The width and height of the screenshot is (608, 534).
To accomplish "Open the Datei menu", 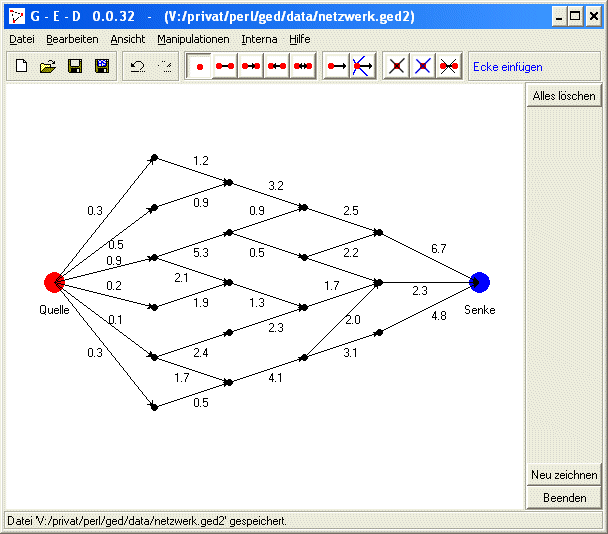I will coord(22,39).
